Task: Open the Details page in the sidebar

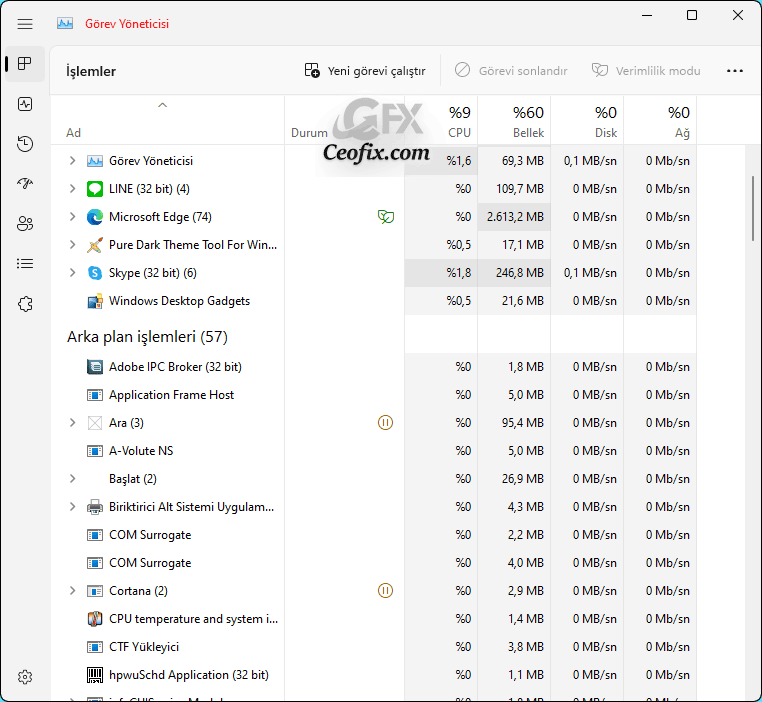Action: pyautogui.click(x=25, y=263)
